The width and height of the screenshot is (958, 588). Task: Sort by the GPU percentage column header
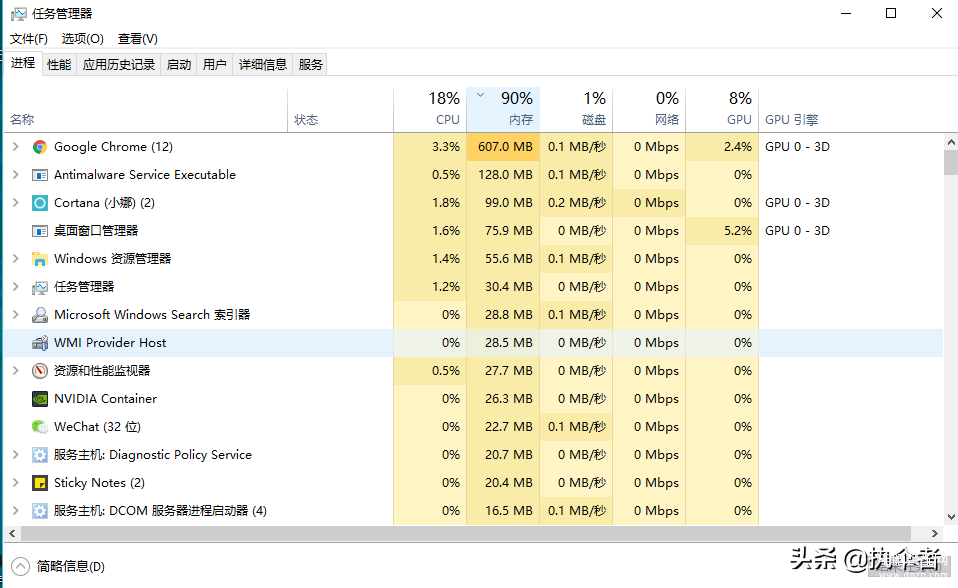[722, 111]
